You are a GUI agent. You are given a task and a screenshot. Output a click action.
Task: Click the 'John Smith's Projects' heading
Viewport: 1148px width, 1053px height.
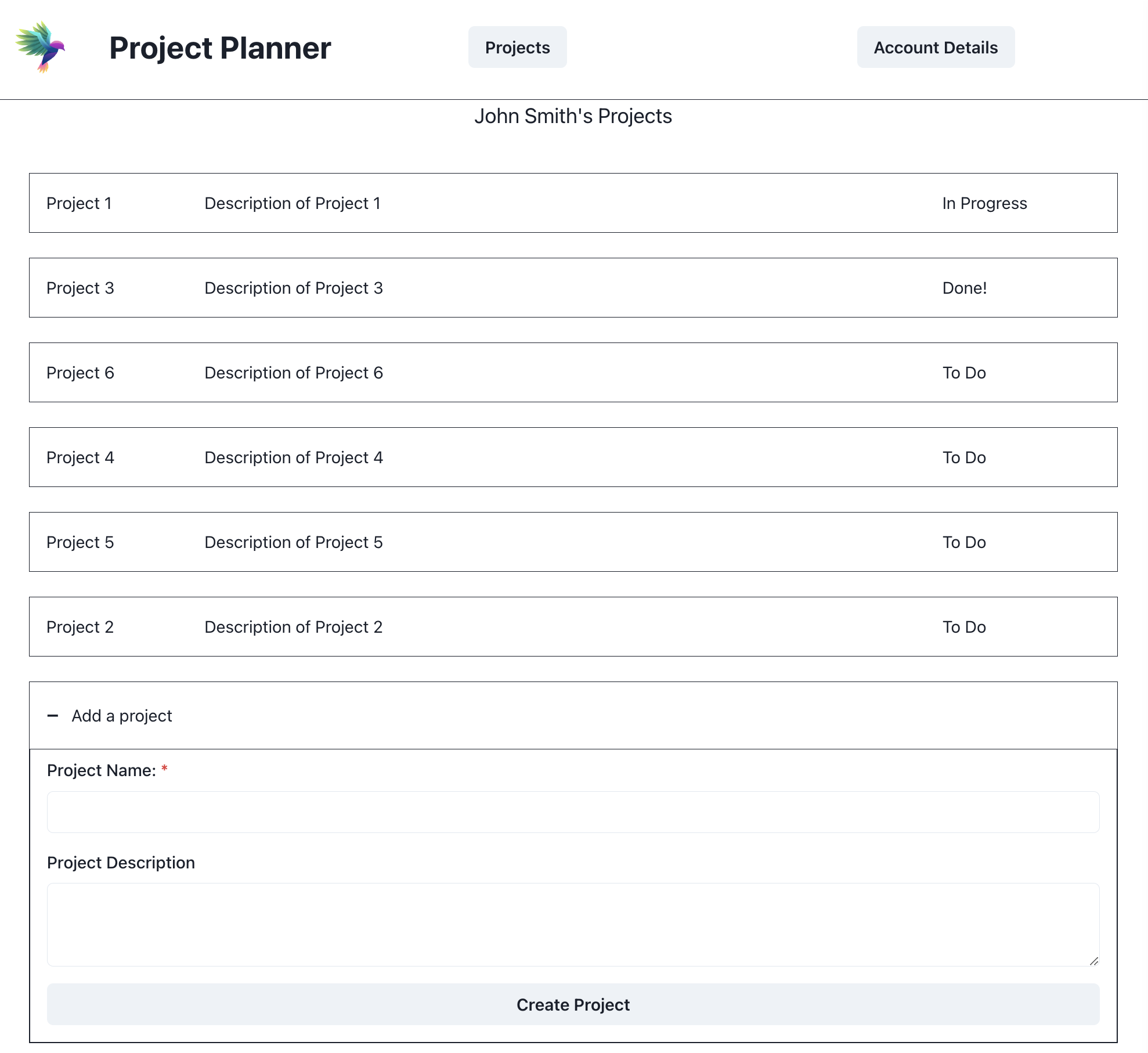tap(573, 116)
